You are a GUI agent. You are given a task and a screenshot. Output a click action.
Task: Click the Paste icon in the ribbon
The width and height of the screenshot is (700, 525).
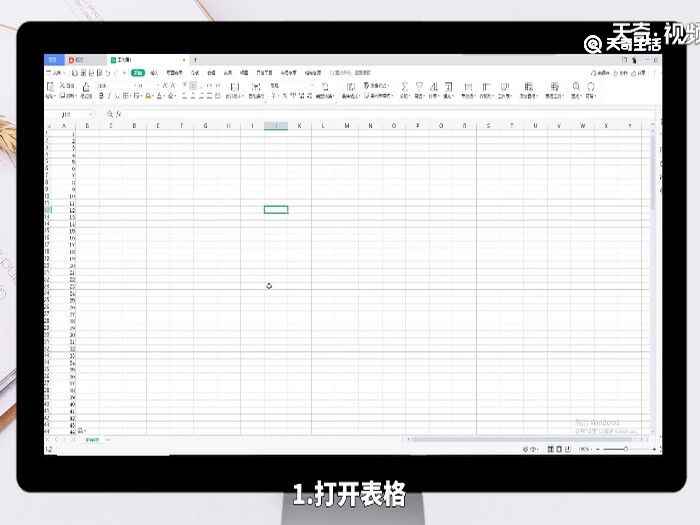pyautogui.click(x=51, y=87)
